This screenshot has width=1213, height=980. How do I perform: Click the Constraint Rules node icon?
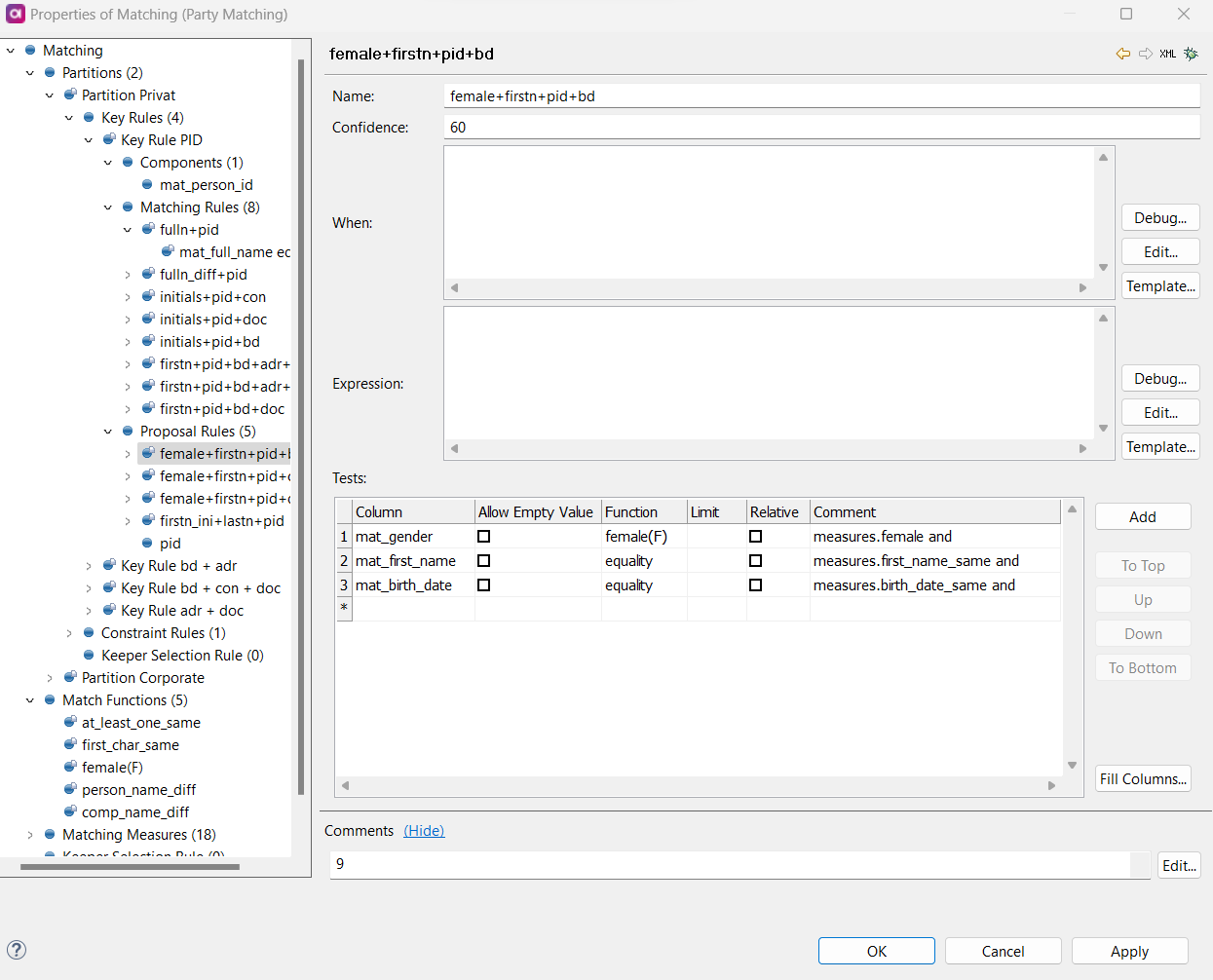pos(89,632)
